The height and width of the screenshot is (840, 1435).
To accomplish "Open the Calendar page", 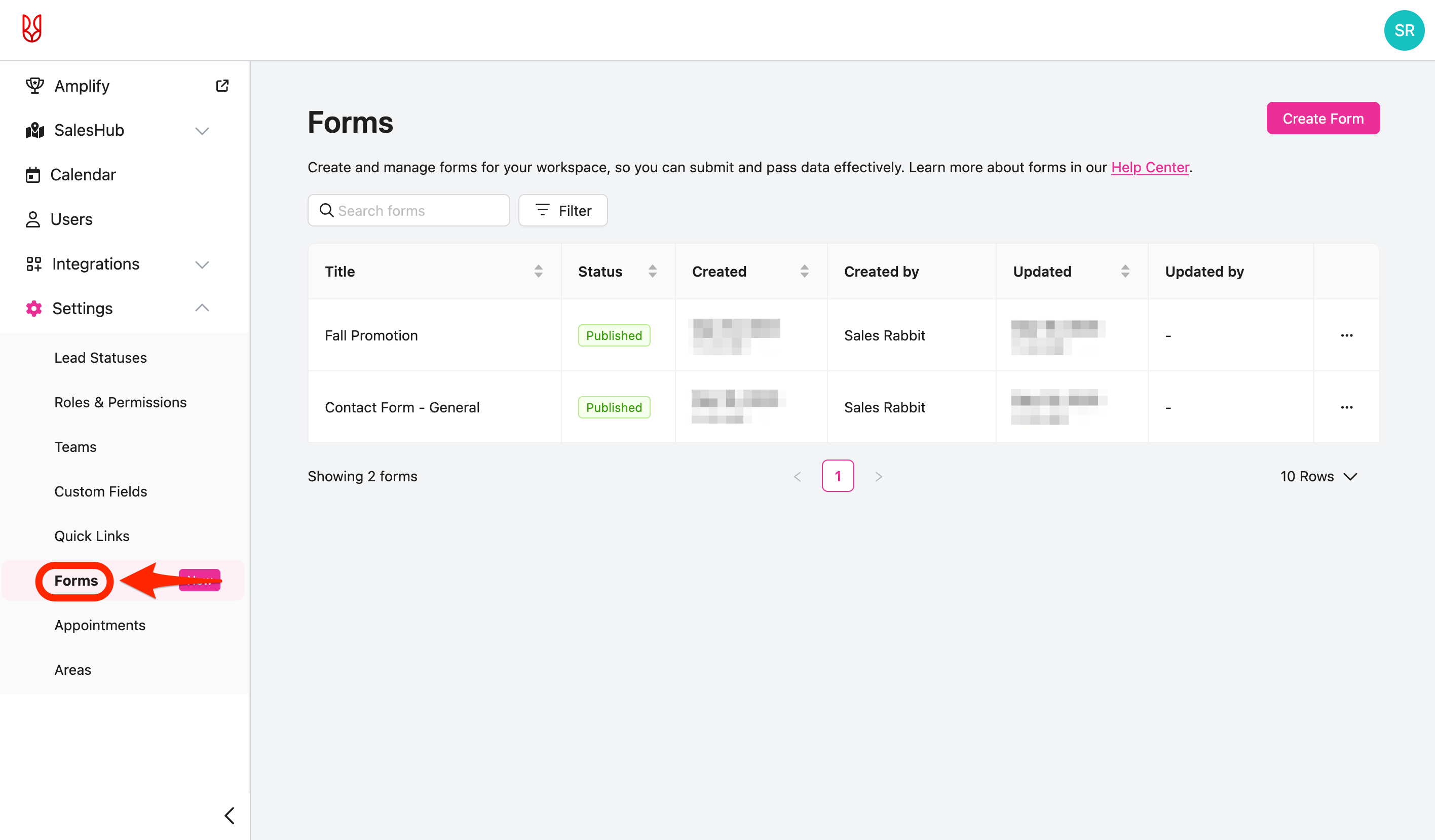I will (x=83, y=175).
